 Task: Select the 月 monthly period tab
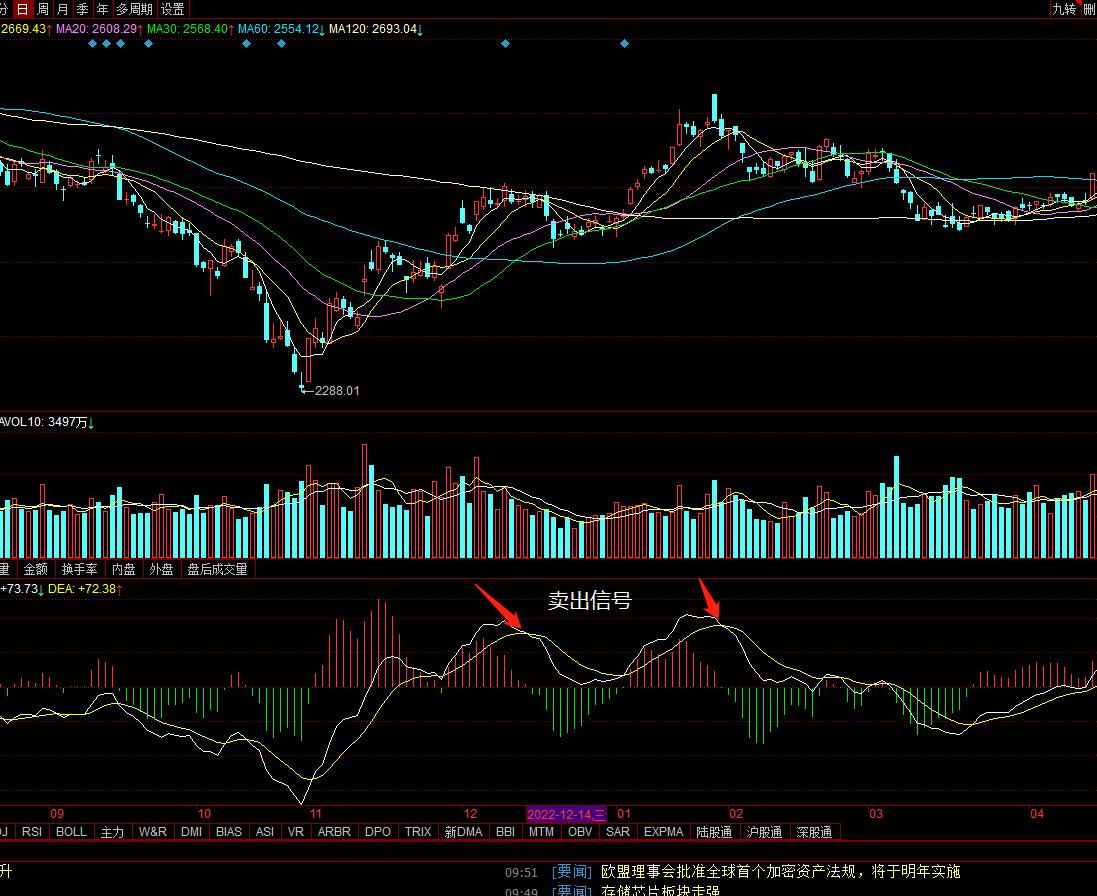pos(63,9)
